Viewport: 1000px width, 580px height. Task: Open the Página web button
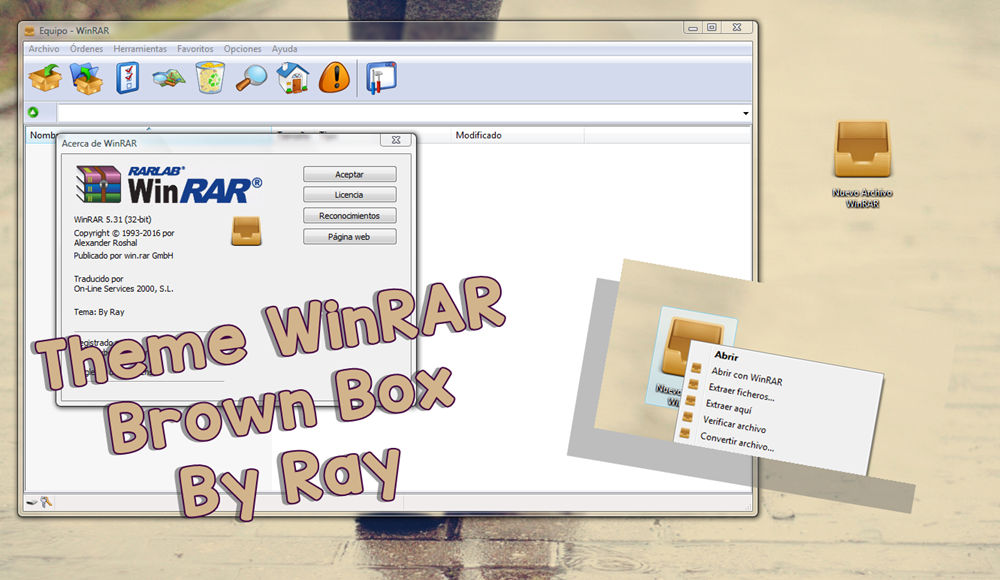pyautogui.click(x=349, y=236)
